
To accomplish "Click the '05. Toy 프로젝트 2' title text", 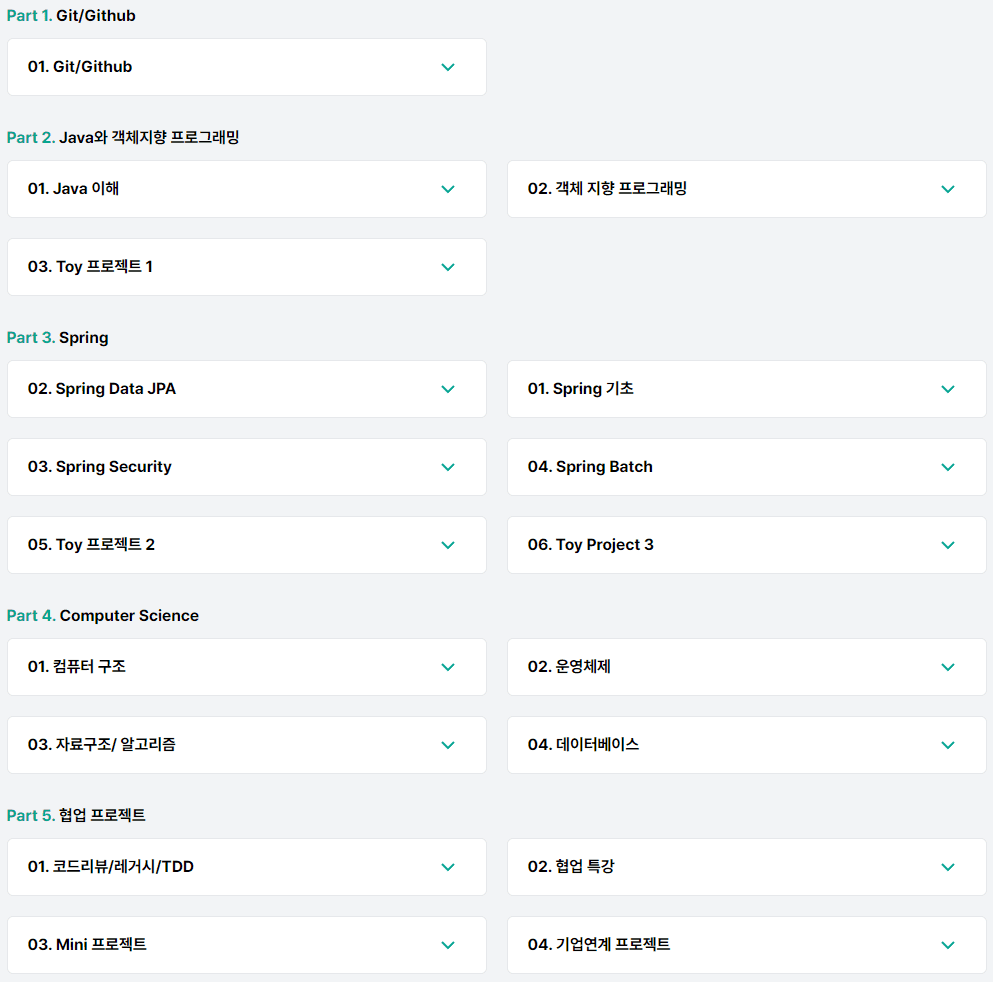I will 91,545.
